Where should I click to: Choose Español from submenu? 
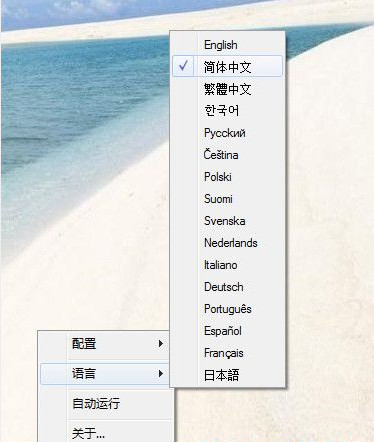(228, 331)
